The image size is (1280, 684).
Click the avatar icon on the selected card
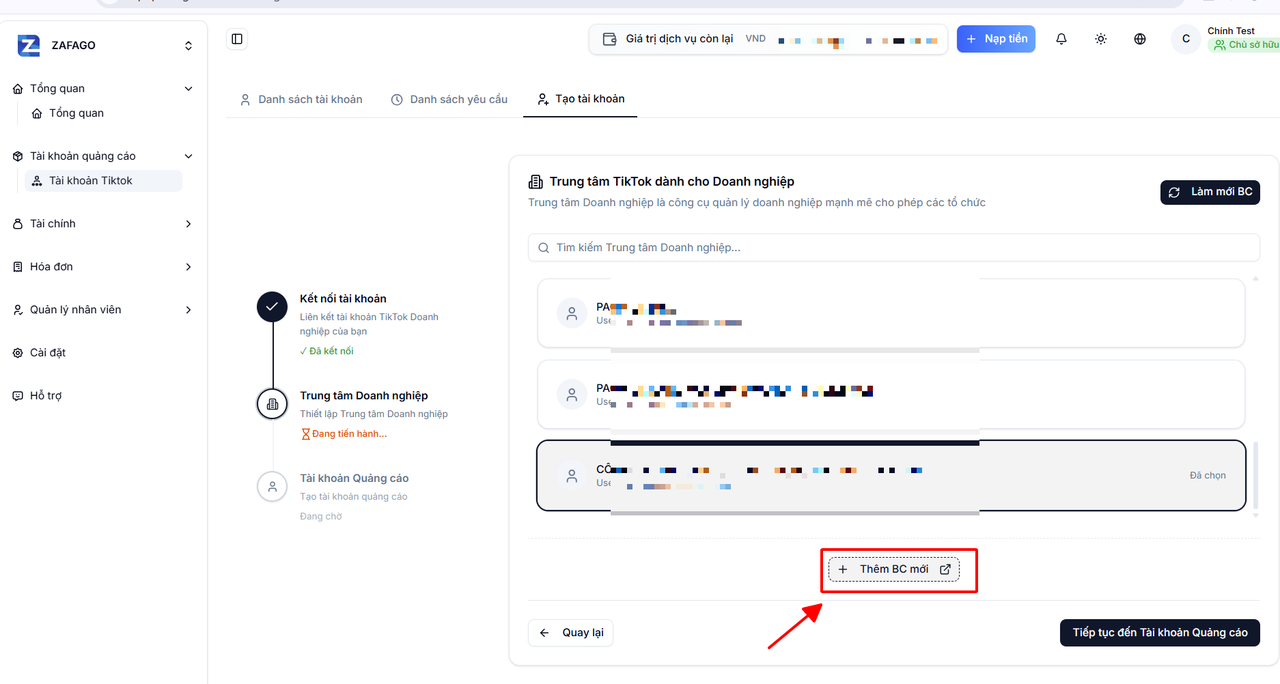571,476
